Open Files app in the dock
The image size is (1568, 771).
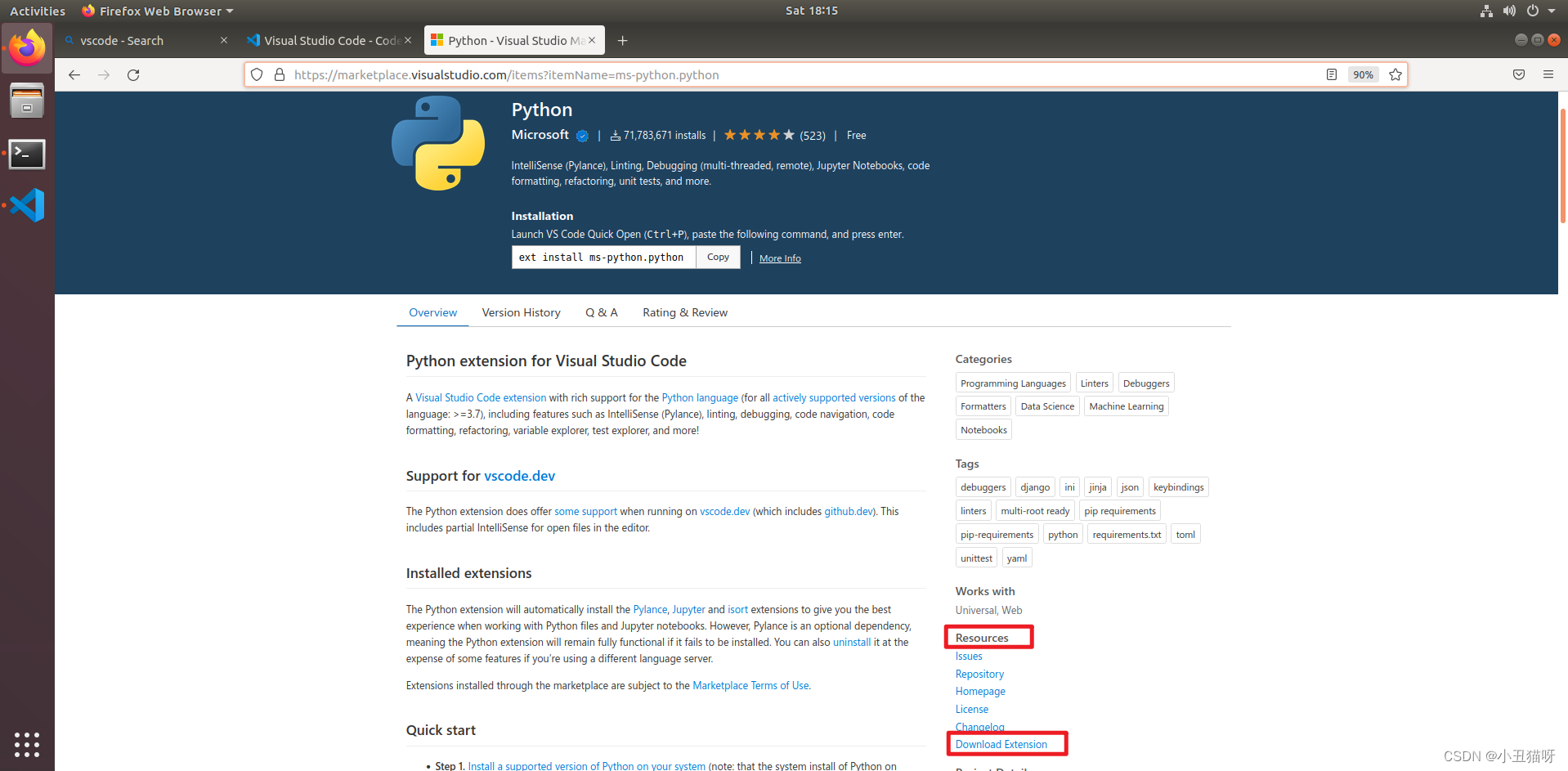pyautogui.click(x=27, y=101)
